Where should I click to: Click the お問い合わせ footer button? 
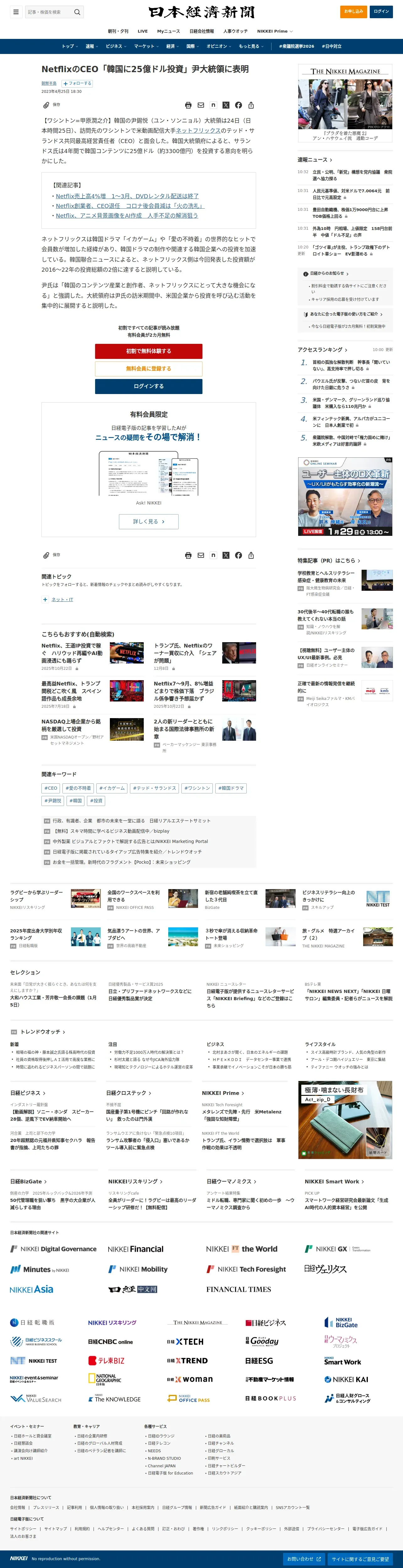(304, 1560)
